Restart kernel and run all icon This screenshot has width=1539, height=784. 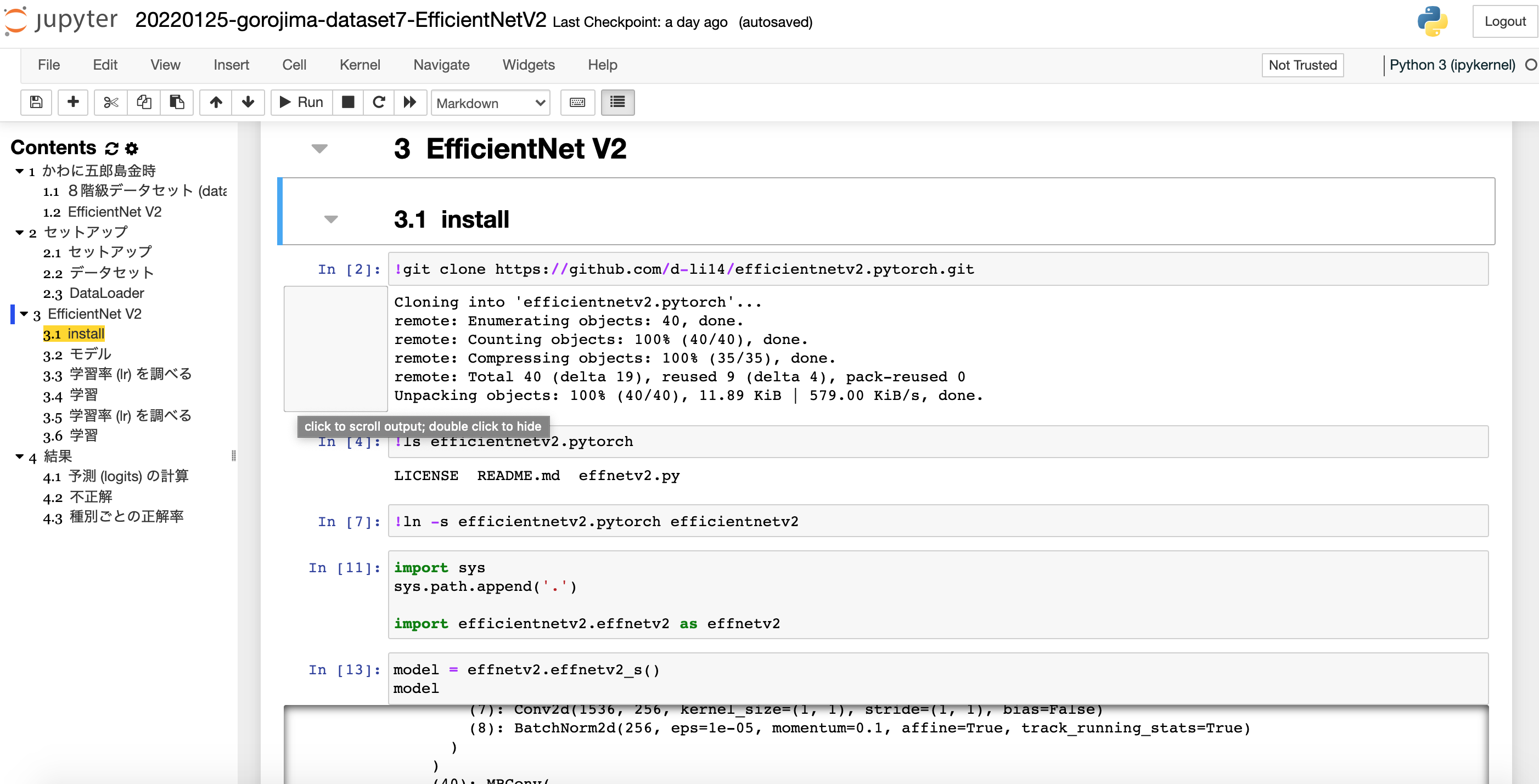[x=410, y=102]
